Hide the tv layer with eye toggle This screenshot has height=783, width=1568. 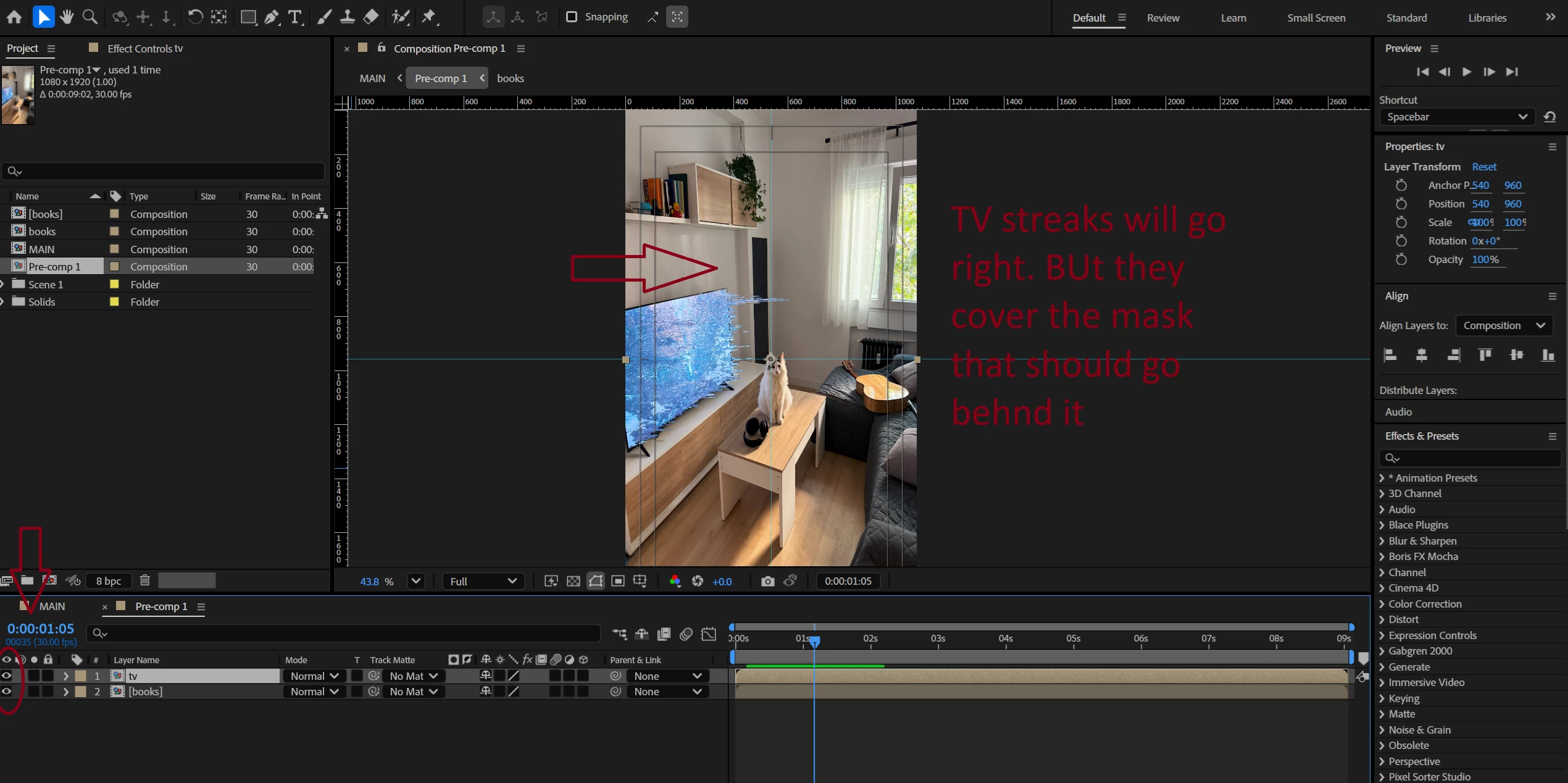[7, 676]
